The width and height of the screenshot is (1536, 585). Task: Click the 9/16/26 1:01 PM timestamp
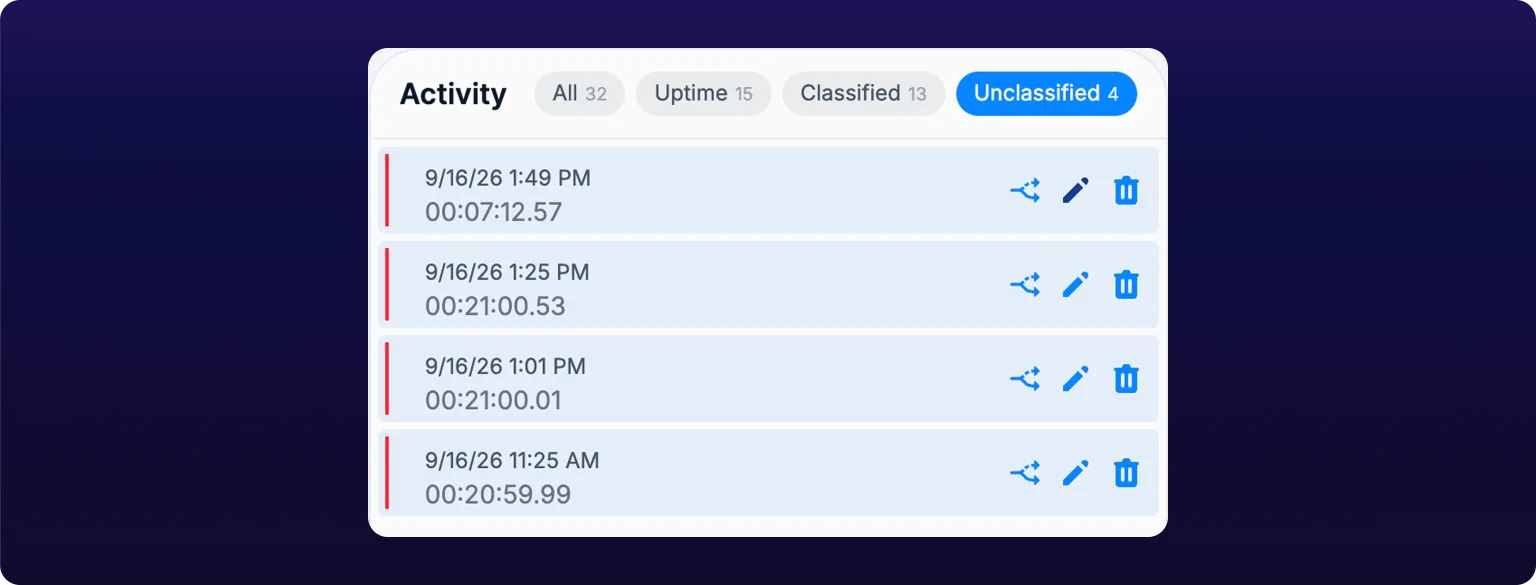click(x=505, y=367)
